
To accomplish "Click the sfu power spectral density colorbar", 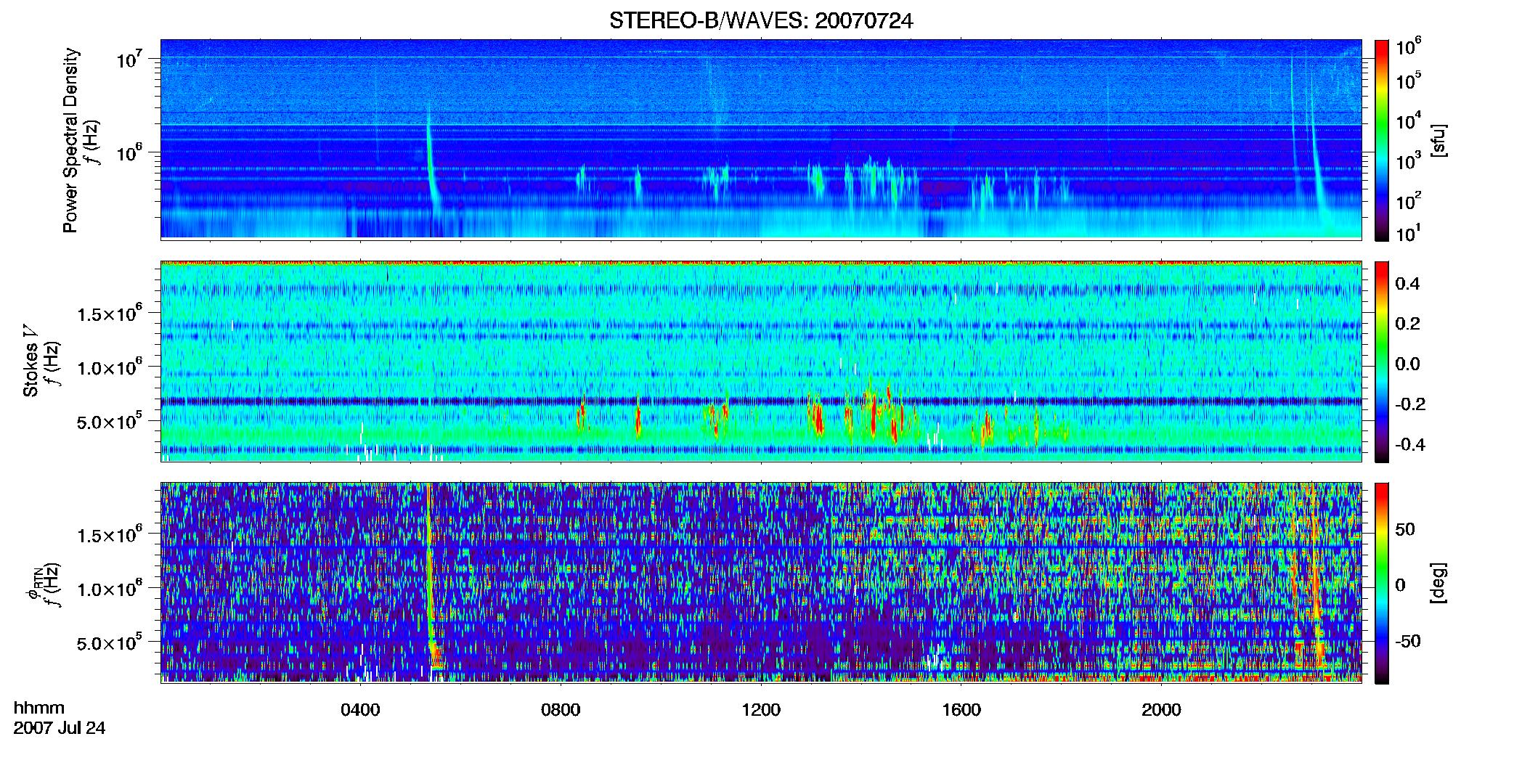I will (x=1382, y=140).
